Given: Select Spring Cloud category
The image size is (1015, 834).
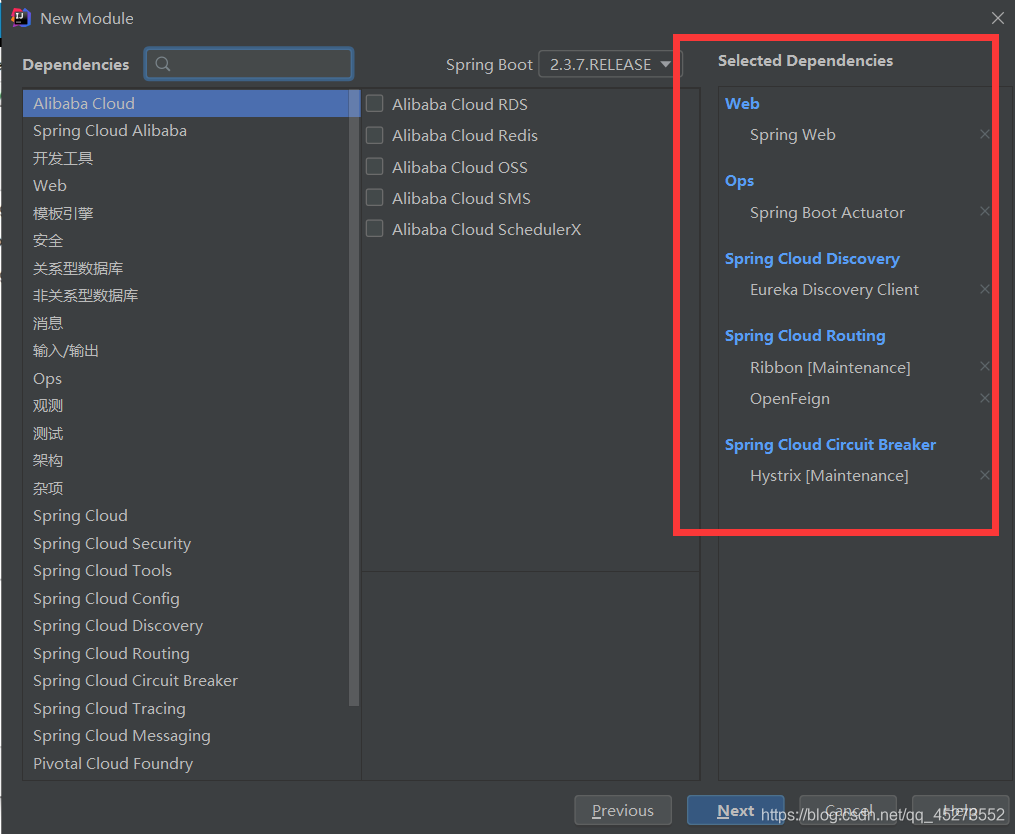Looking at the screenshot, I should [x=186, y=516].
